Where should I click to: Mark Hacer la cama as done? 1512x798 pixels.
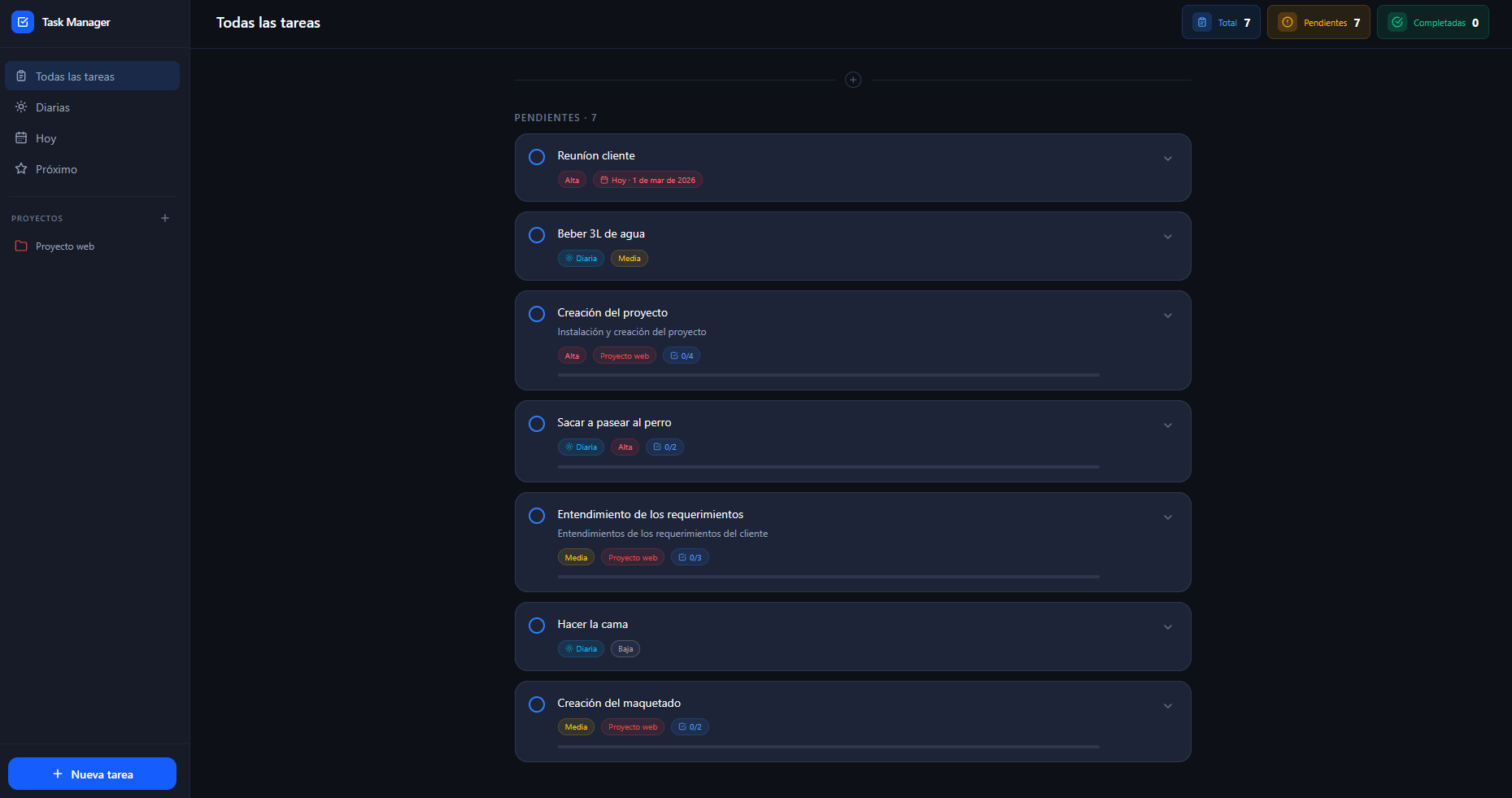point(536,626)
